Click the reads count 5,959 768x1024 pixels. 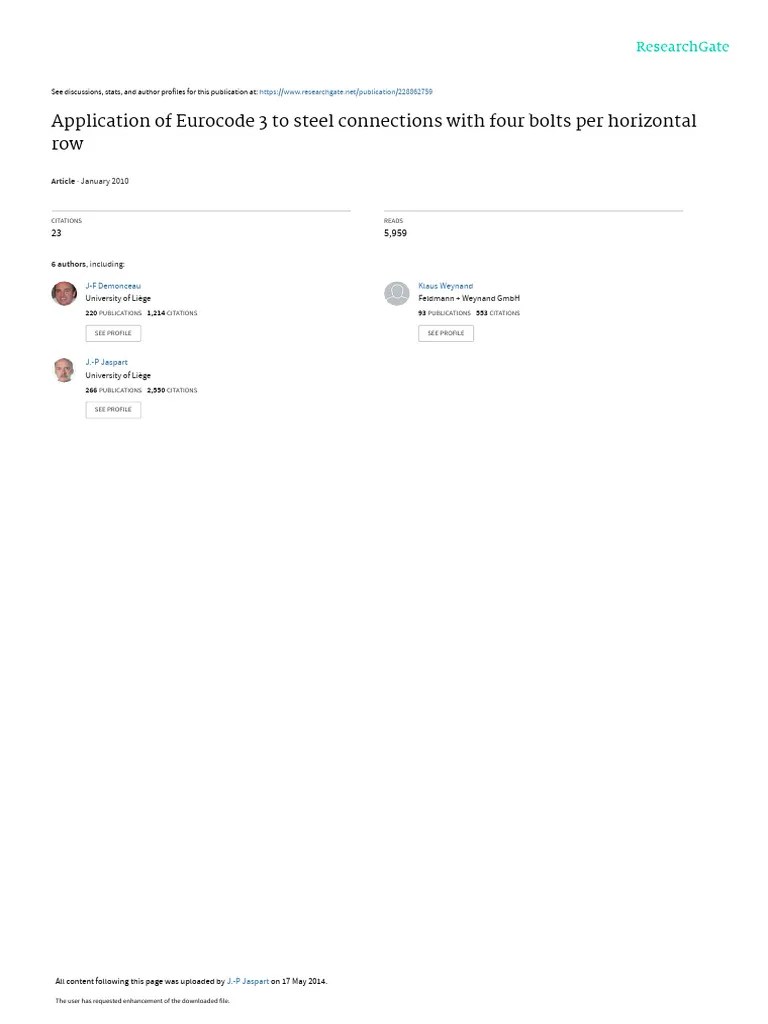(395, 232)
